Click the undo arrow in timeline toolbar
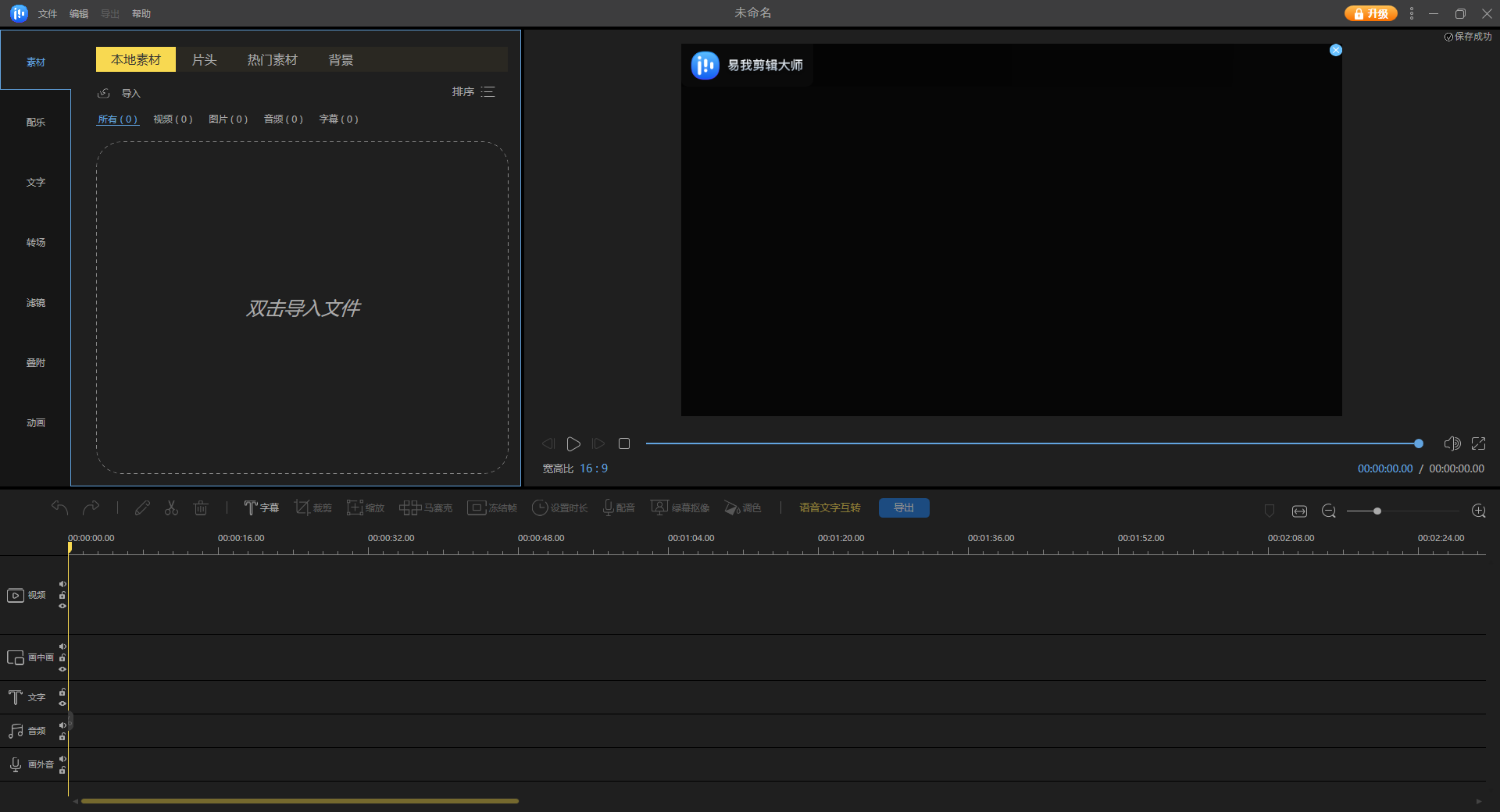 [60, 508]
